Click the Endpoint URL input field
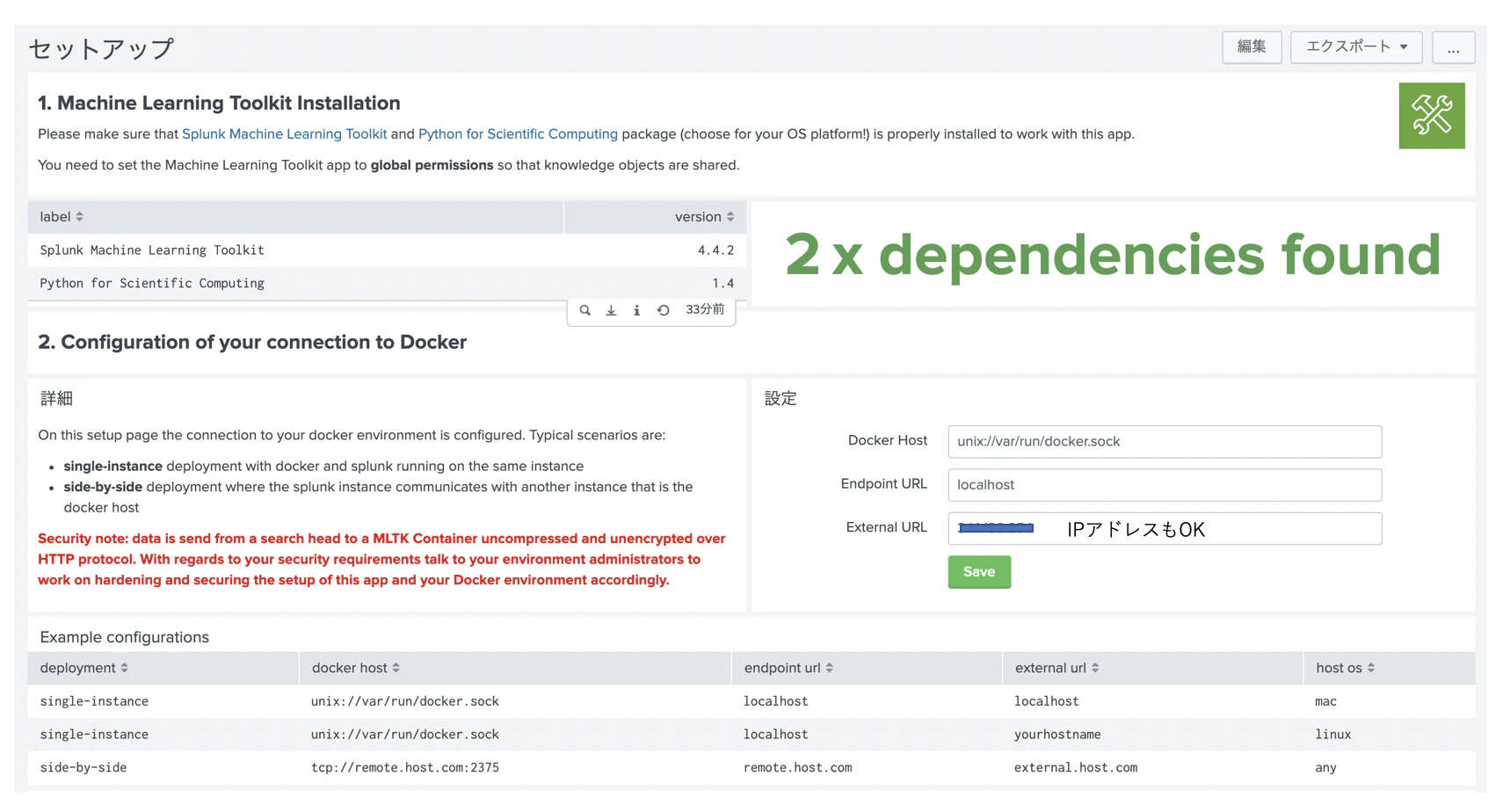 pos(1165,485)
